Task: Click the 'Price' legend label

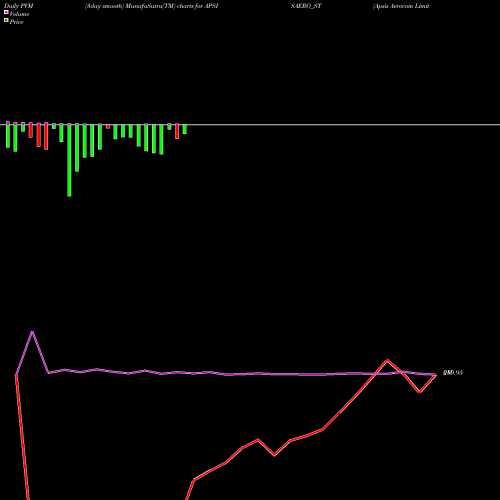Action: (16, 22)
